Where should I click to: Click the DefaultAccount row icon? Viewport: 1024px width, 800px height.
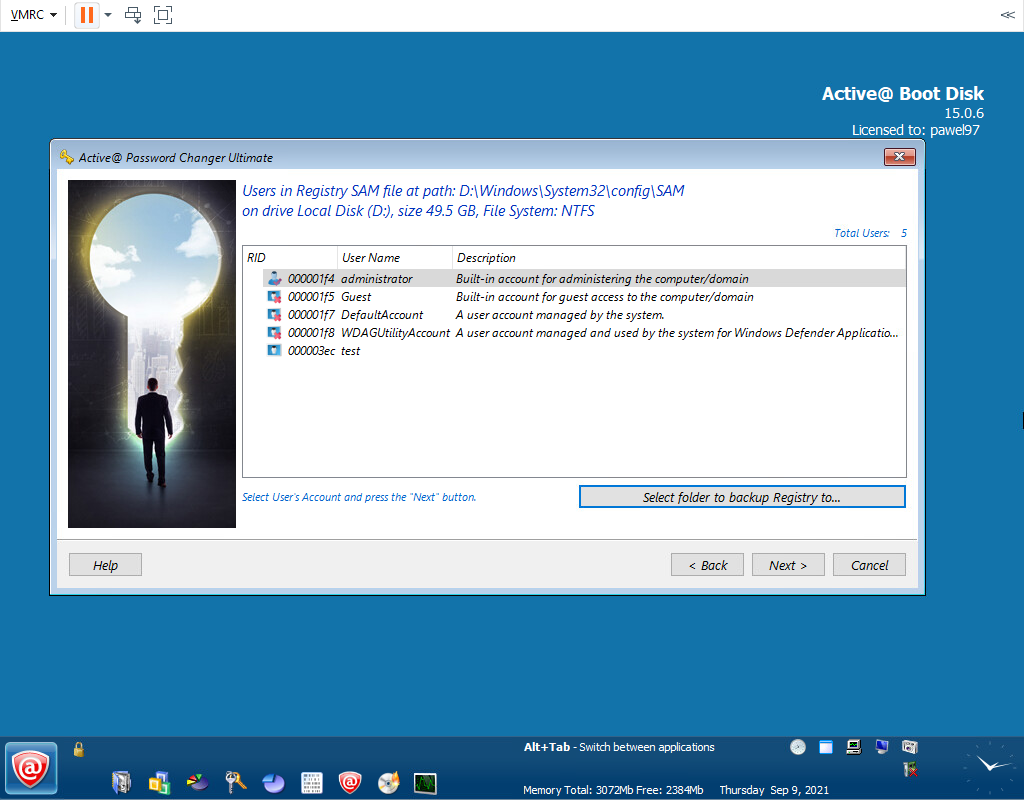point(274,315)
